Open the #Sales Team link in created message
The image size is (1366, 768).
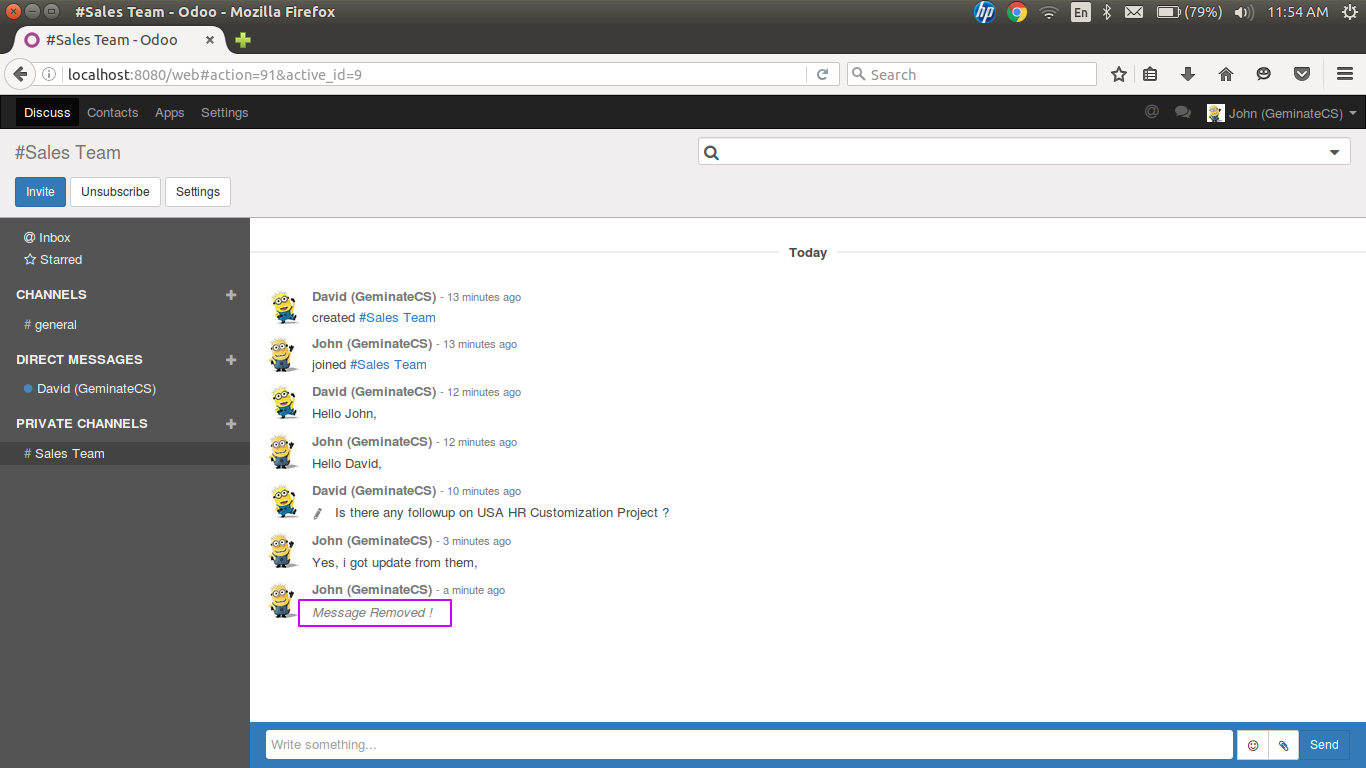[x=397, y=318]
